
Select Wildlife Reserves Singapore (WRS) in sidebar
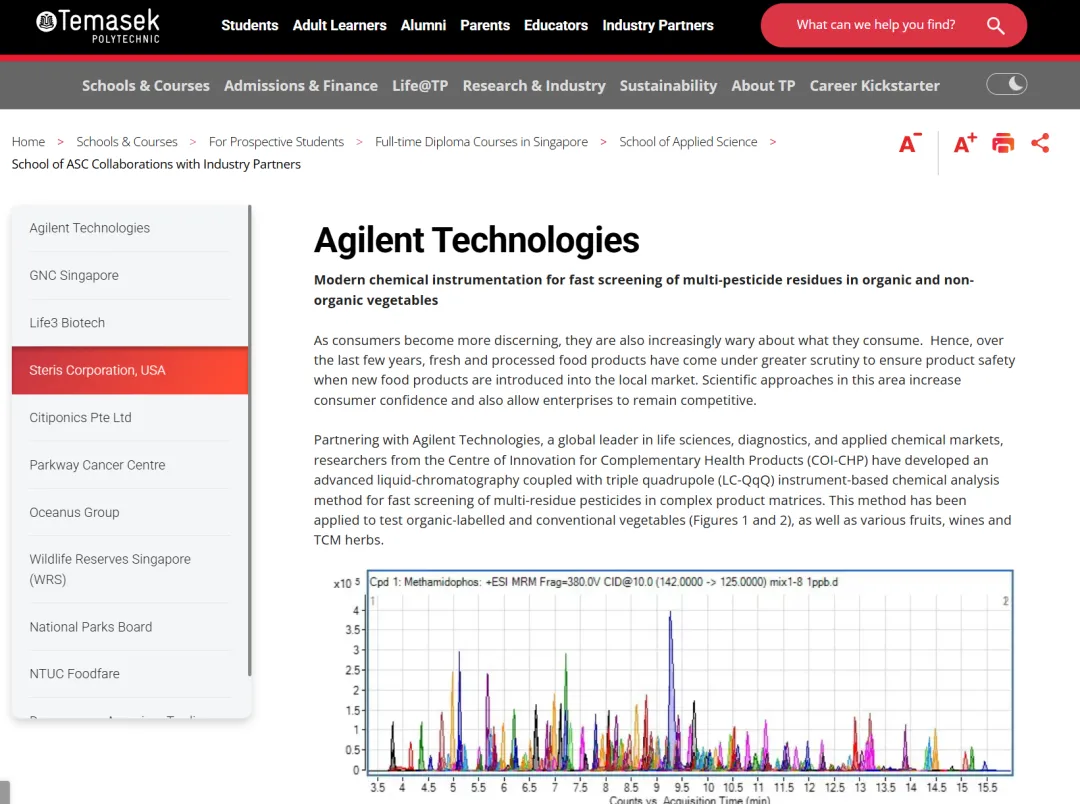pyautogui.click(x=129, y=570)
